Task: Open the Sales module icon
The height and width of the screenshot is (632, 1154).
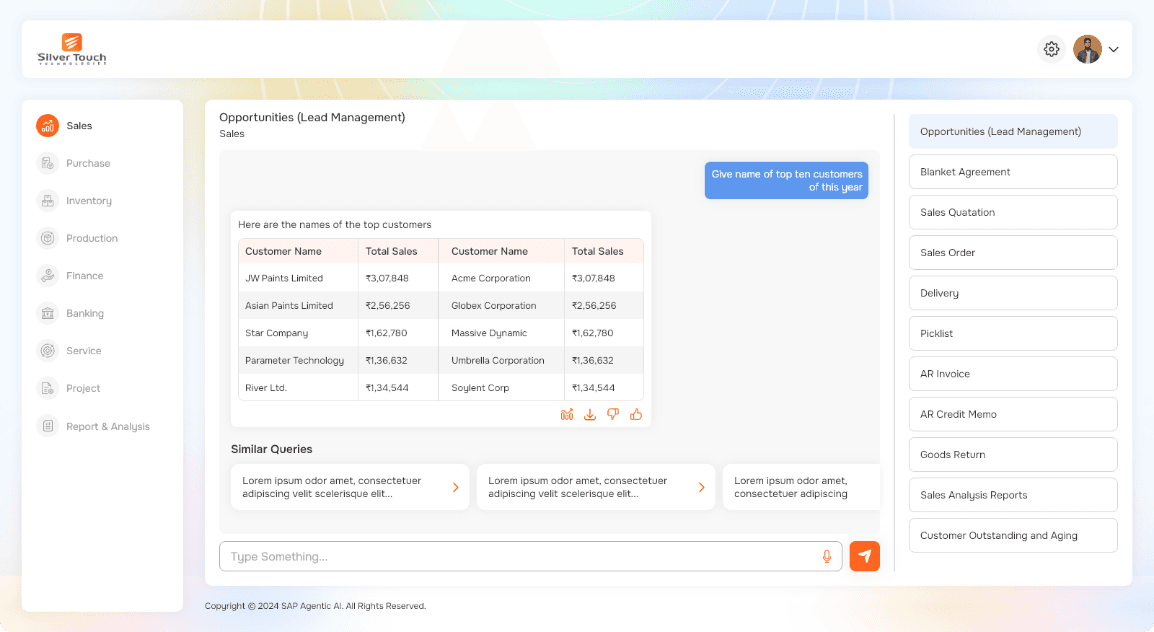Action: [x=47, y=126]
